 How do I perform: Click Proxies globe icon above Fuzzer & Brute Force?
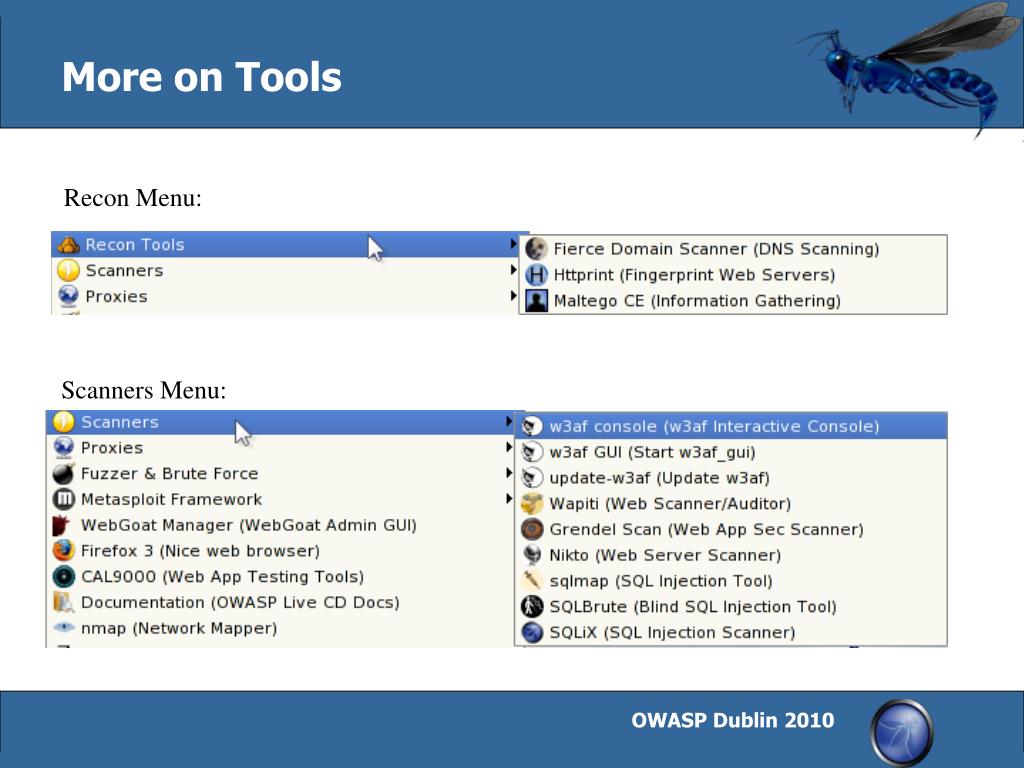click(x=63, y=448)
